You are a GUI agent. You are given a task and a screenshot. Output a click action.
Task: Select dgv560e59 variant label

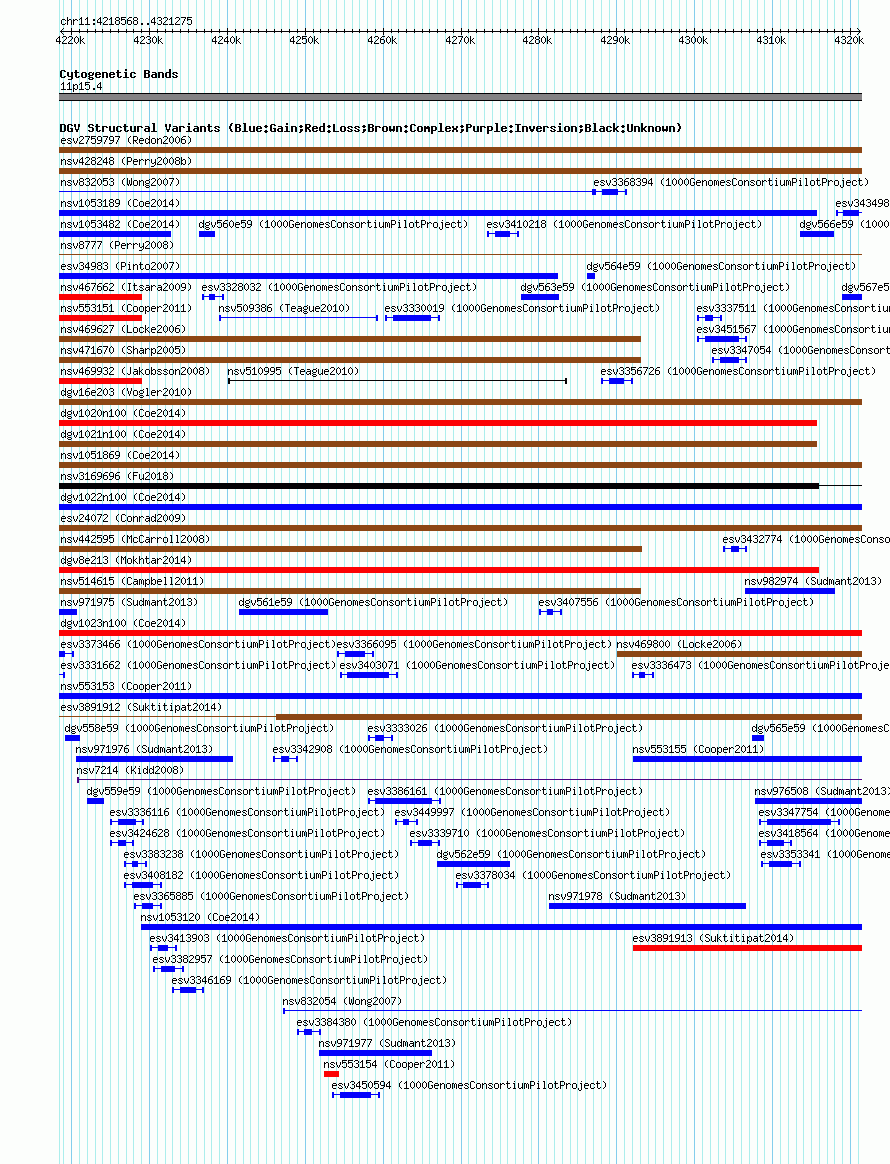pyautogui.click(x=333, y=223)
